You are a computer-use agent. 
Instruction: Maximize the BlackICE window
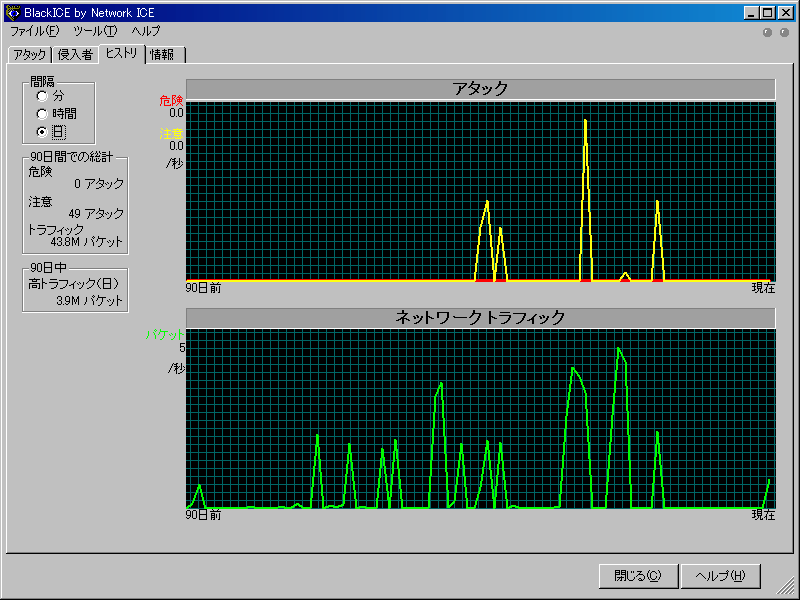point(767,13)
